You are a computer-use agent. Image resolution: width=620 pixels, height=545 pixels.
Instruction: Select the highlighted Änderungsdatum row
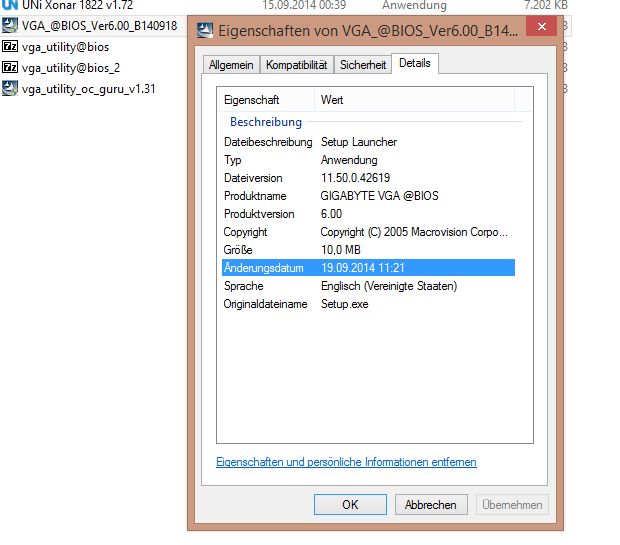[x=369, y=268]
